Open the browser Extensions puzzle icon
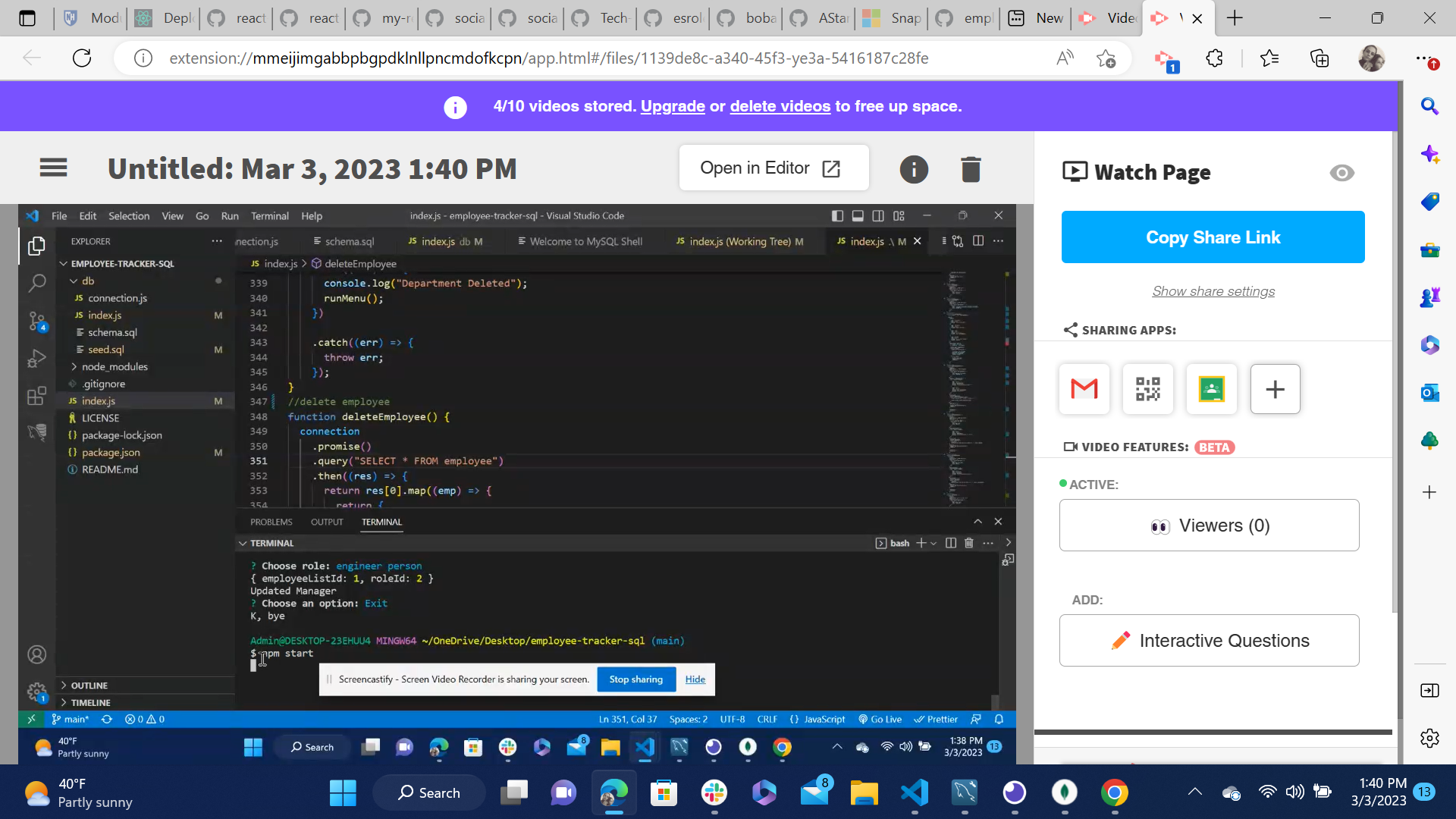 (x=1214, y=58)
